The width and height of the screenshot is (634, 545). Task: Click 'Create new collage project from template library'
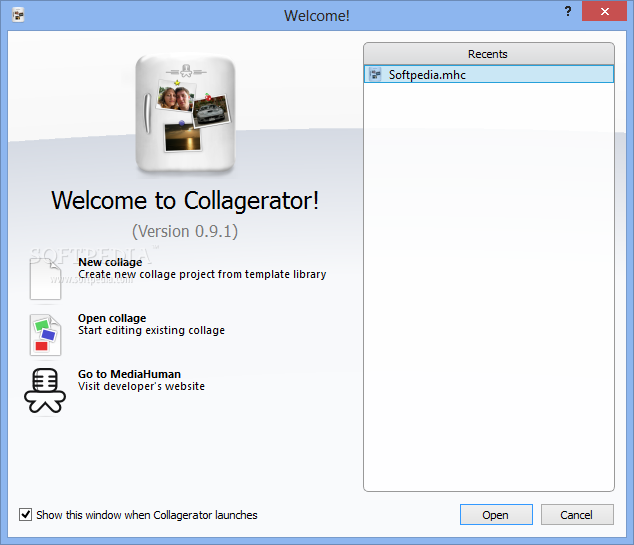(202, 274)
